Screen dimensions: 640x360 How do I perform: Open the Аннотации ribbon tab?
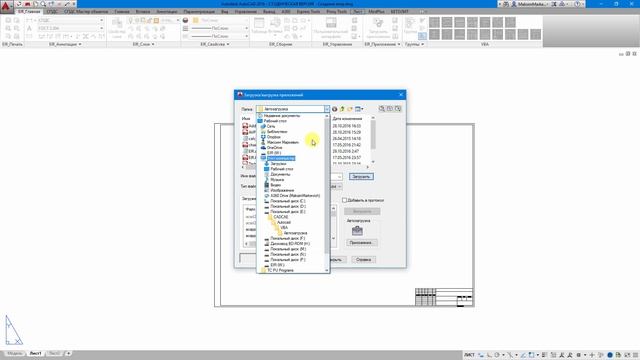coord(167,12)
